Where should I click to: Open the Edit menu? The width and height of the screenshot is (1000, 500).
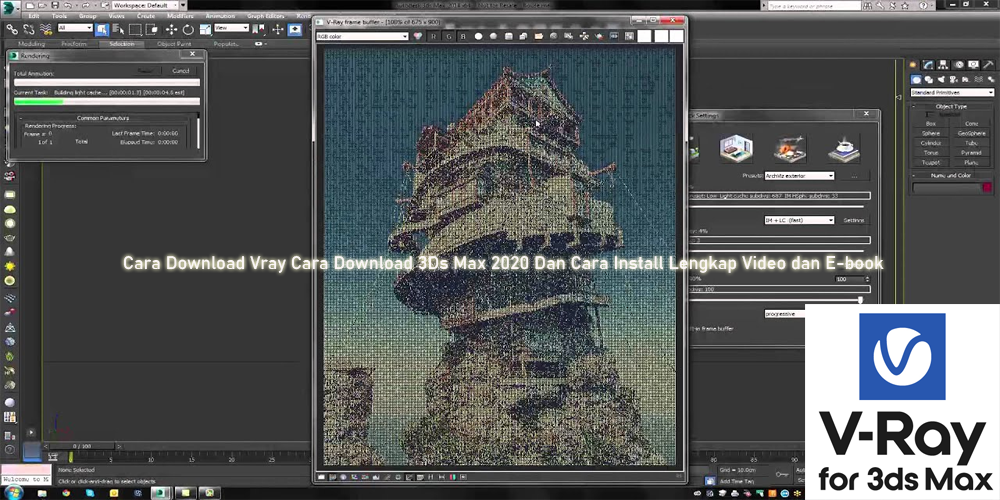pos(34,16)
